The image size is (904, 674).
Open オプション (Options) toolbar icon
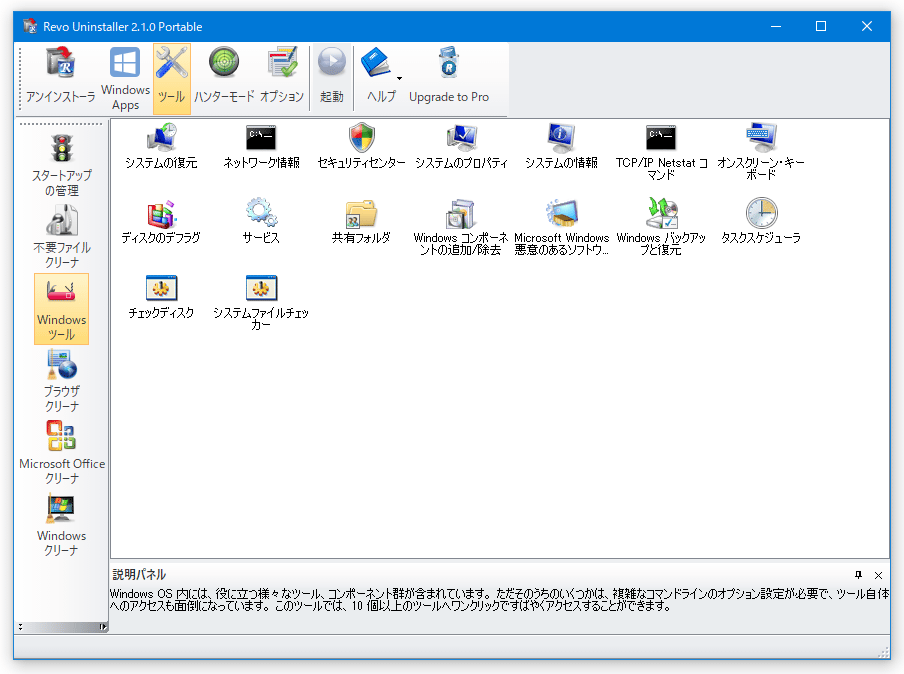(281, 76)
